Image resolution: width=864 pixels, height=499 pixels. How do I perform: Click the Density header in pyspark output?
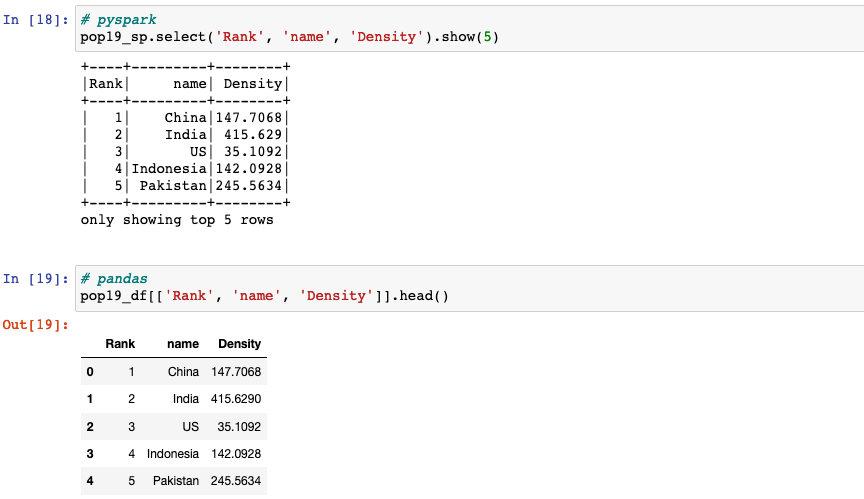253,84
